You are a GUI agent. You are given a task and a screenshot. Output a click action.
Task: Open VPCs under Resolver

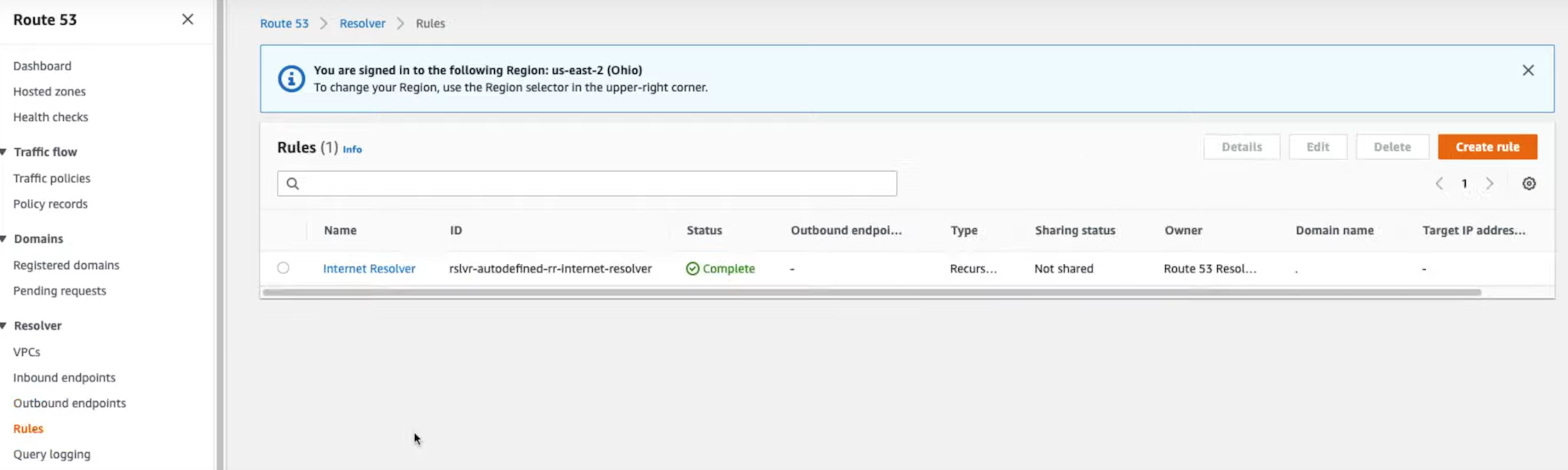click(x=26, y=352)
